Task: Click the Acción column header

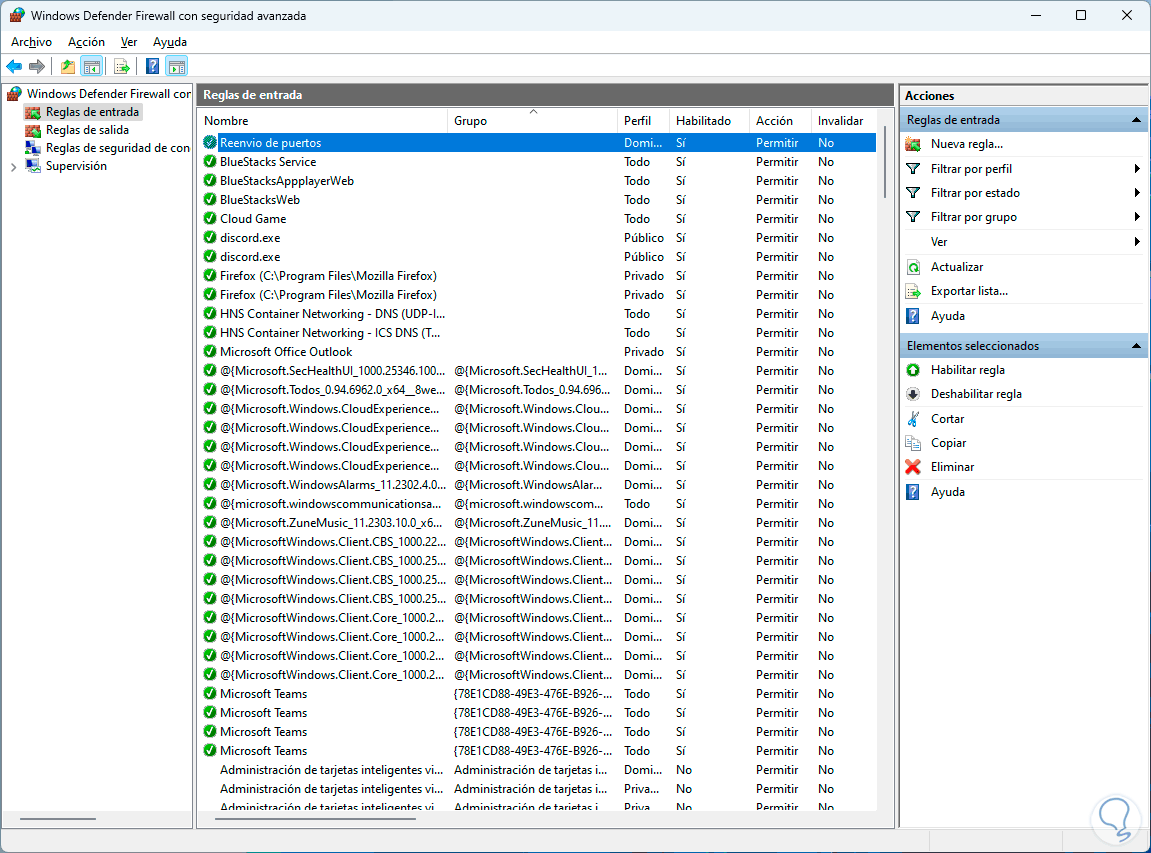Action: point(780,121)
